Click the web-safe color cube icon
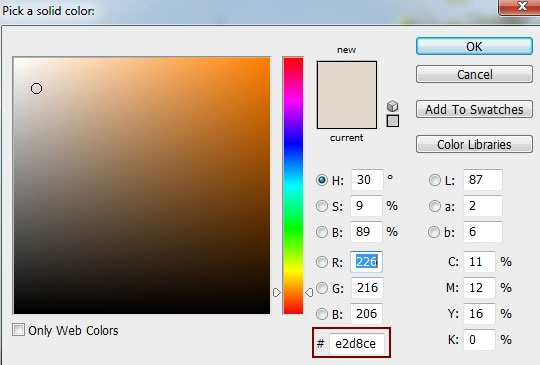Viewport: 540px width, 365px height. (393, 106)
